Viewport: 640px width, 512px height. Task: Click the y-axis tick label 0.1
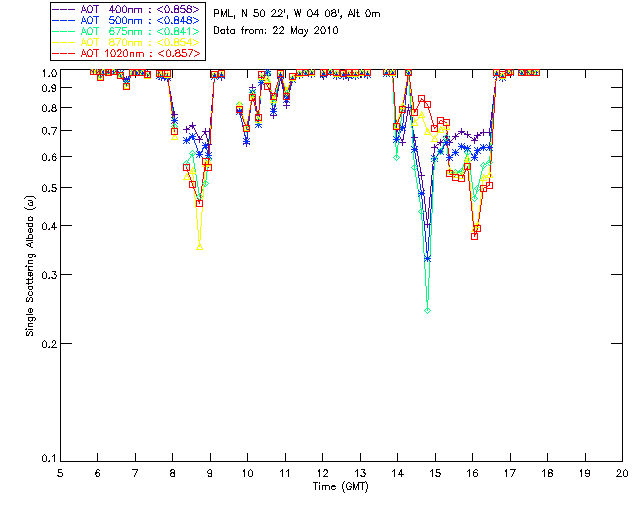49,459
